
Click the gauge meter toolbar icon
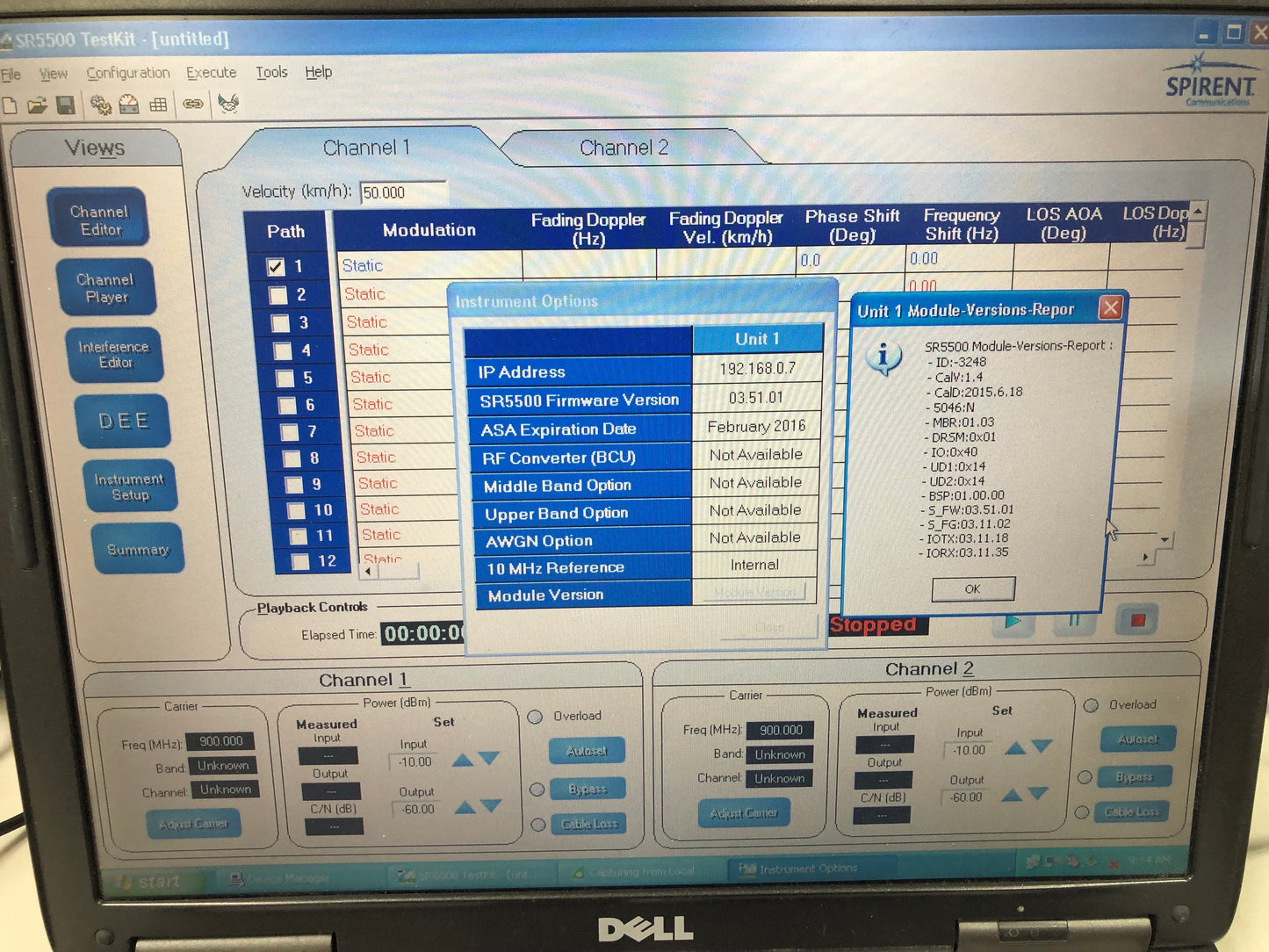129,105
